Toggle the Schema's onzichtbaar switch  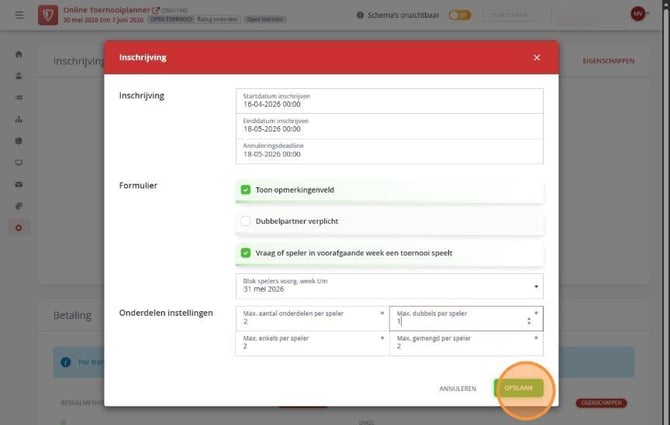tap(459, 15)
